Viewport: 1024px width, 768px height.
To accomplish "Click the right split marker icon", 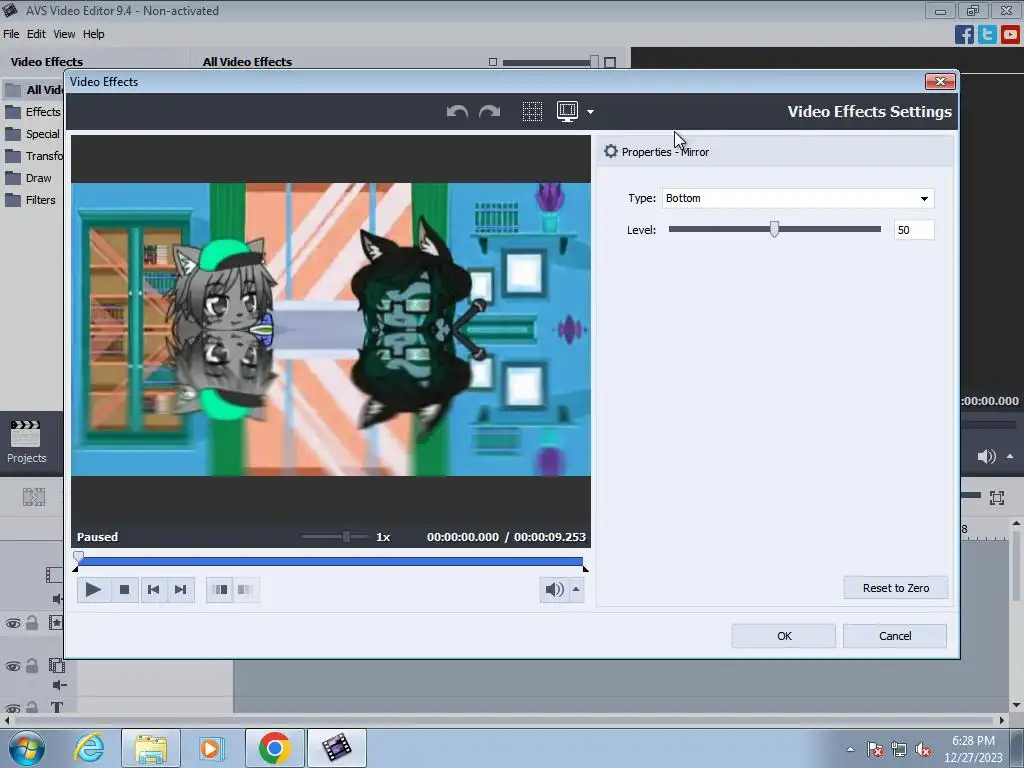I will 245,590.
